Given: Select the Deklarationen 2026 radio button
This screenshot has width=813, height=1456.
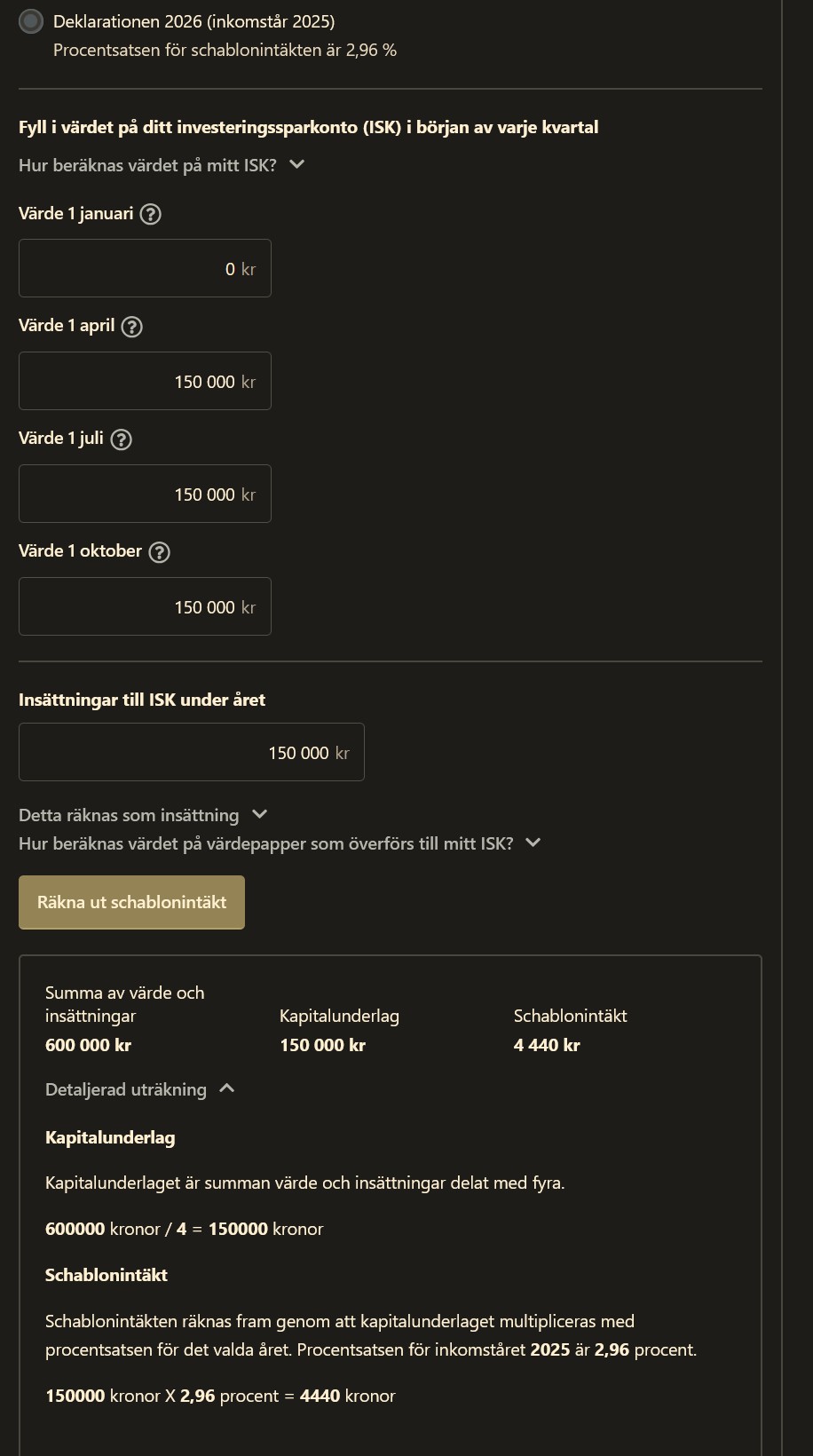Looking at the screenshot, I should [31, 21].
